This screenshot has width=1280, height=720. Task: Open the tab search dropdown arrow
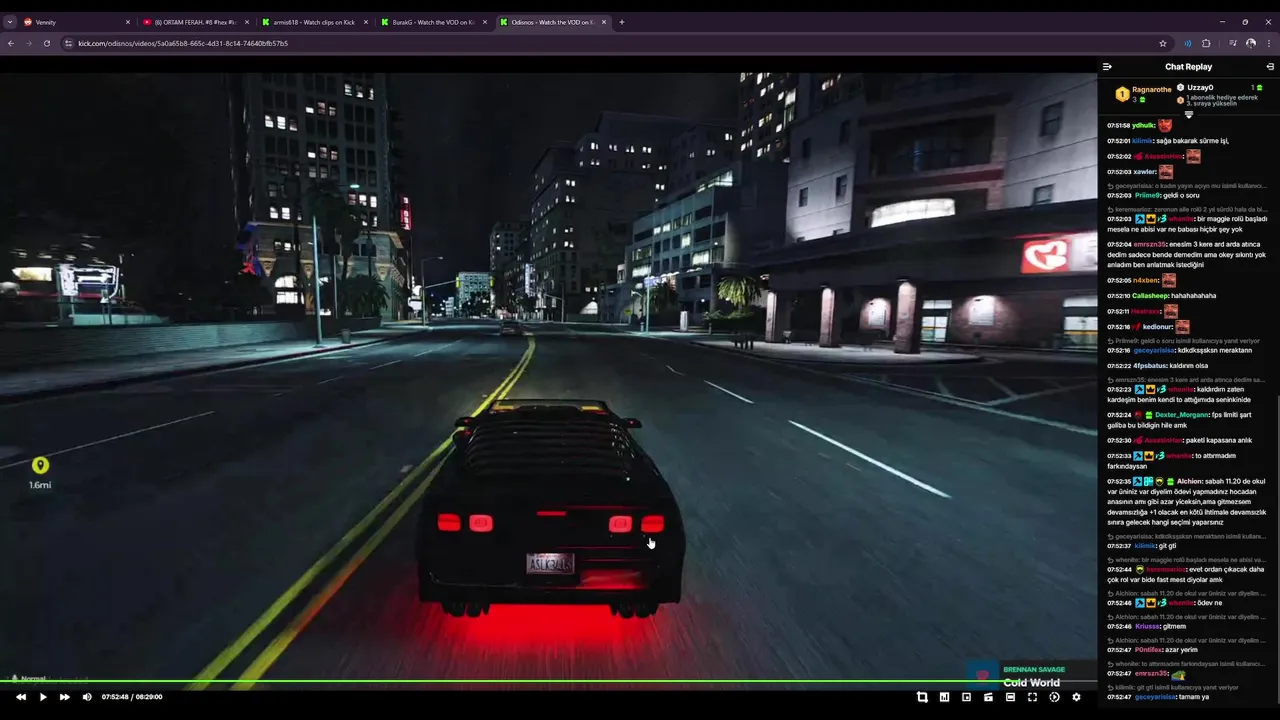[10, 22]
